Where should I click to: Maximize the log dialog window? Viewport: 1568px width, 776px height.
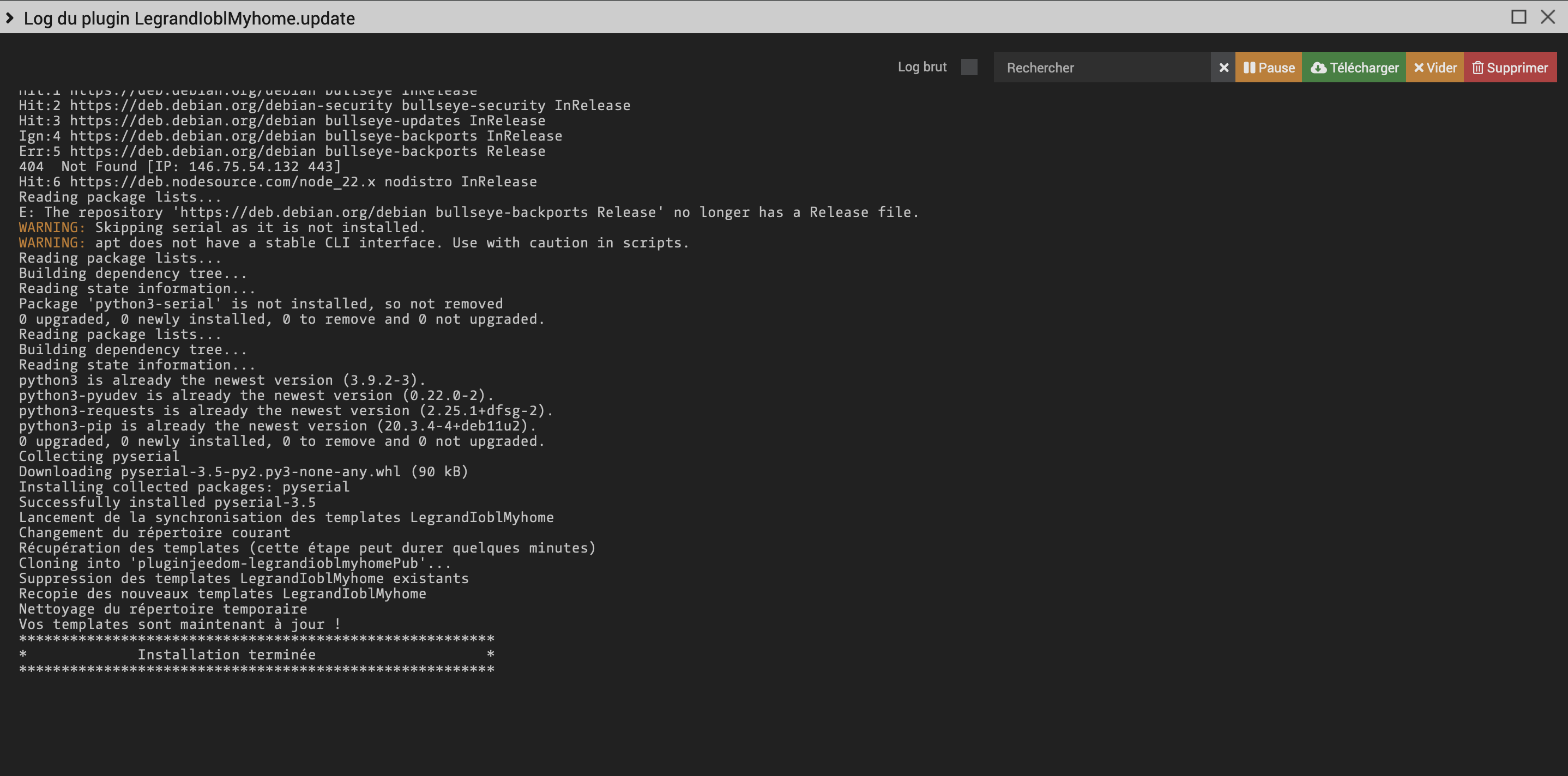(1518, 17)
